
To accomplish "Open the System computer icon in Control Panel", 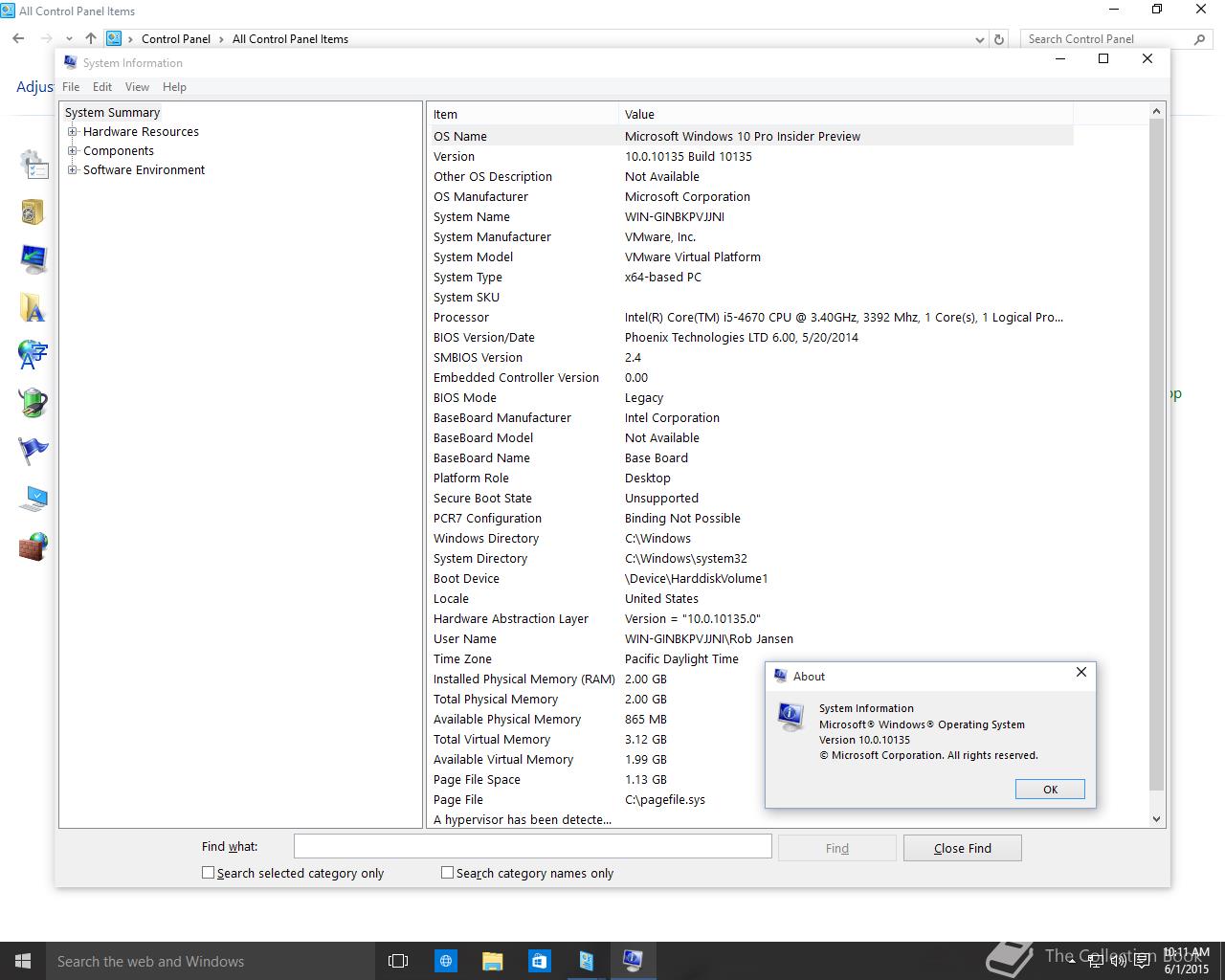I will coord(33,499).
